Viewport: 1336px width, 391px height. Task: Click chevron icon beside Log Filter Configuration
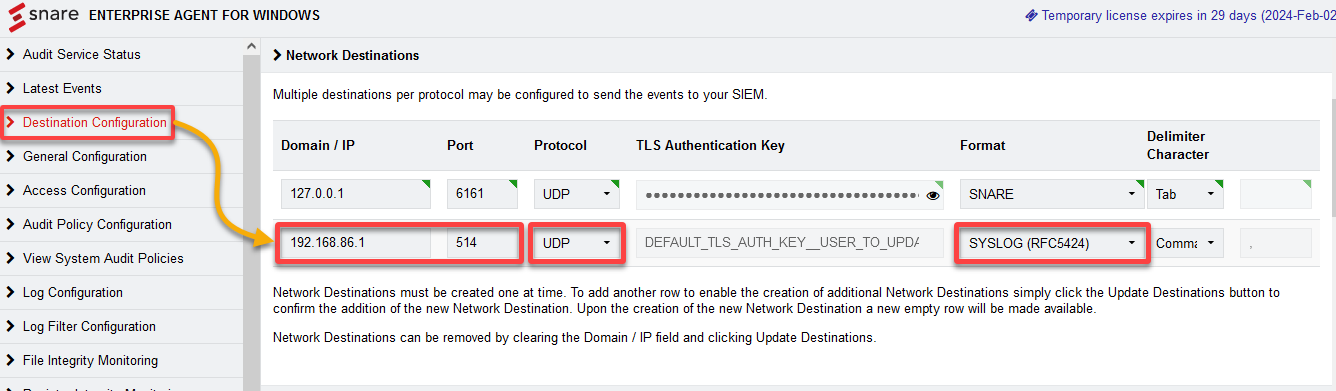pyautogui.click(x=11, y=326)
